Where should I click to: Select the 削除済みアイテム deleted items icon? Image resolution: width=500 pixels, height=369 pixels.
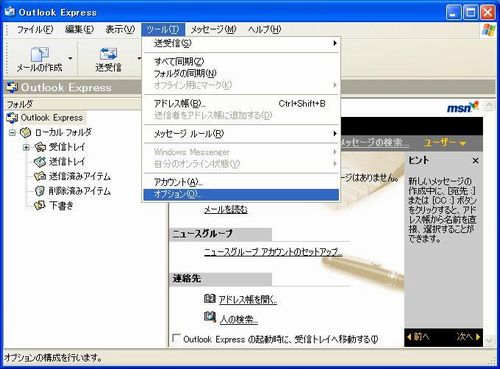pos(40,191)
